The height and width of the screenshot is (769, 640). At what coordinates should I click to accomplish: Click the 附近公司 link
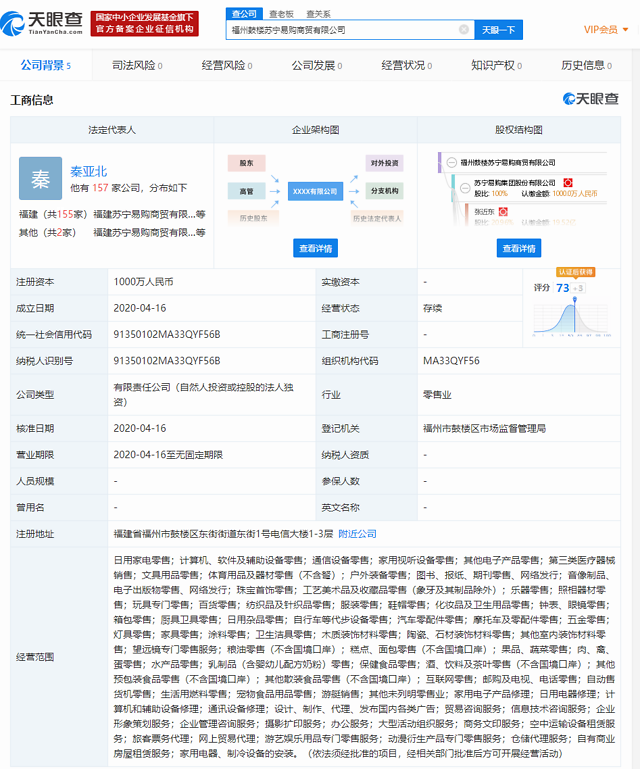[358, 534]
